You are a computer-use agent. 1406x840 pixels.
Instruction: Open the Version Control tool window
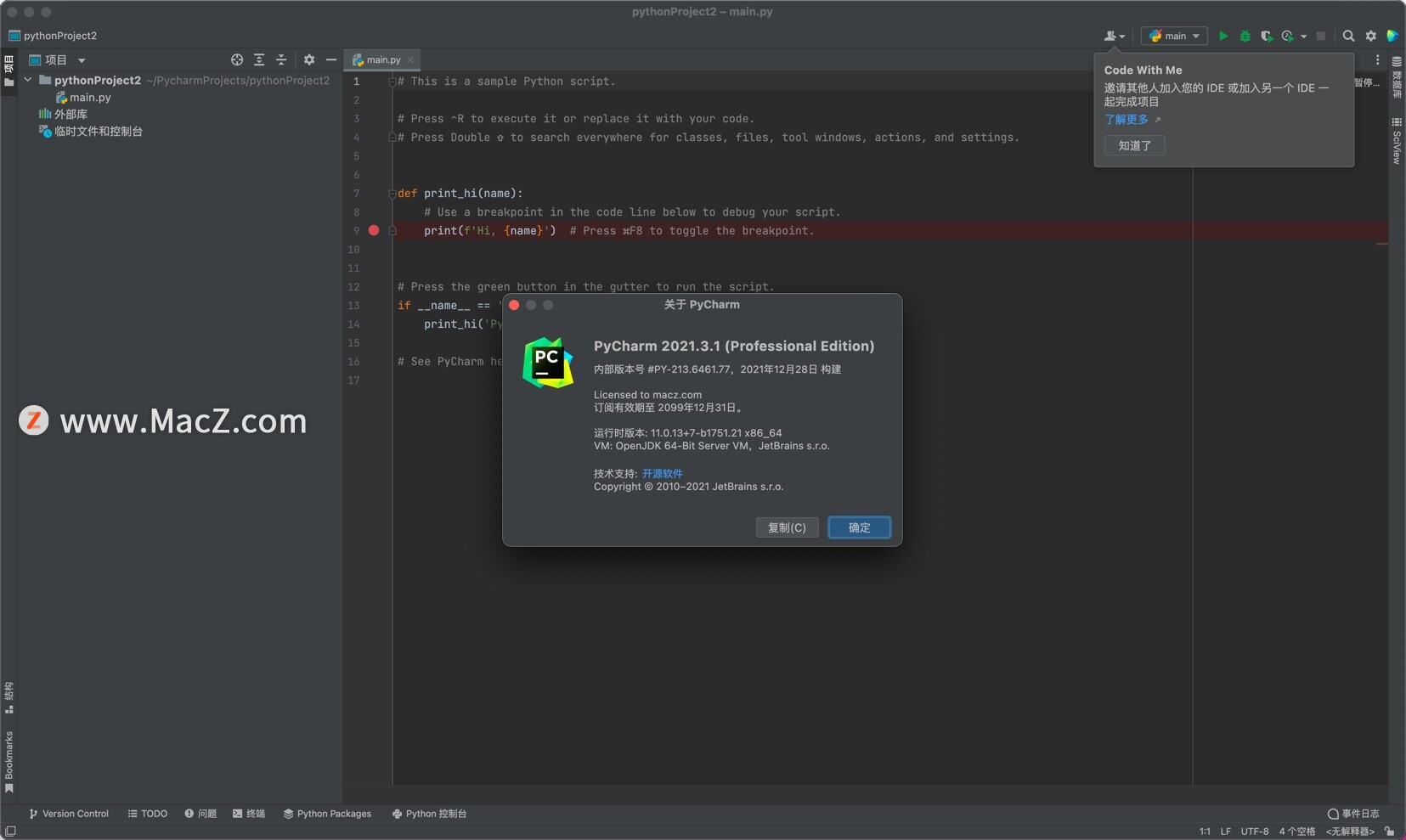pyautogui.click(x=69, y=814)
